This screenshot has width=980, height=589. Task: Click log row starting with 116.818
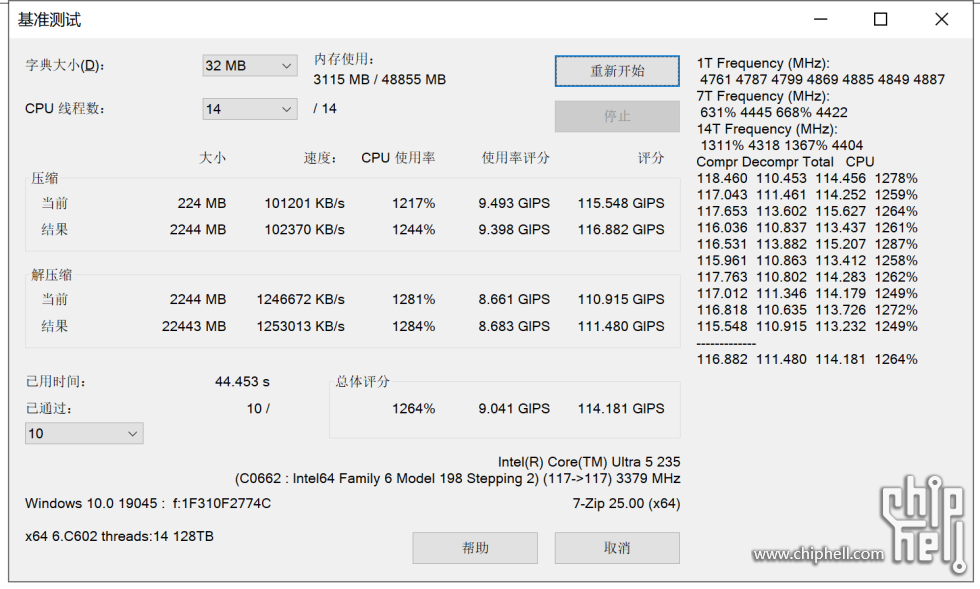807,310
